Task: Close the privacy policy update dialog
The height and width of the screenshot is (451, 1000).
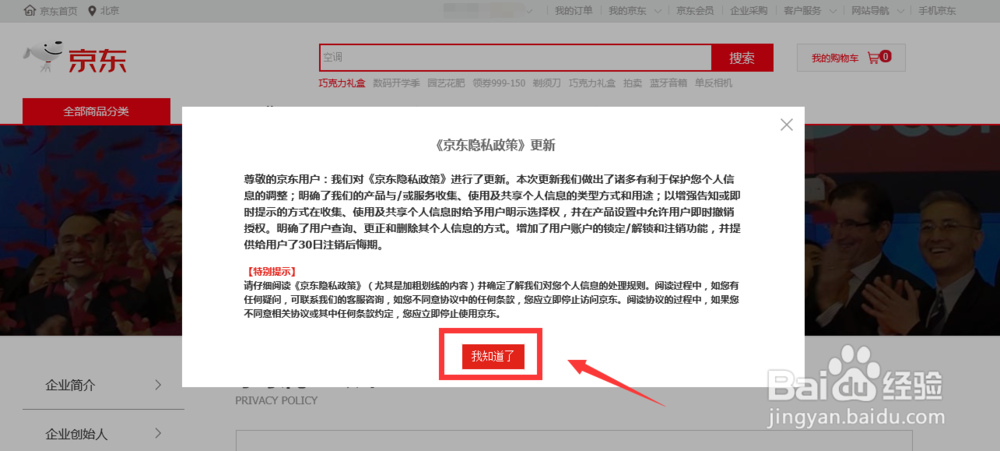Action: [786, 125]
